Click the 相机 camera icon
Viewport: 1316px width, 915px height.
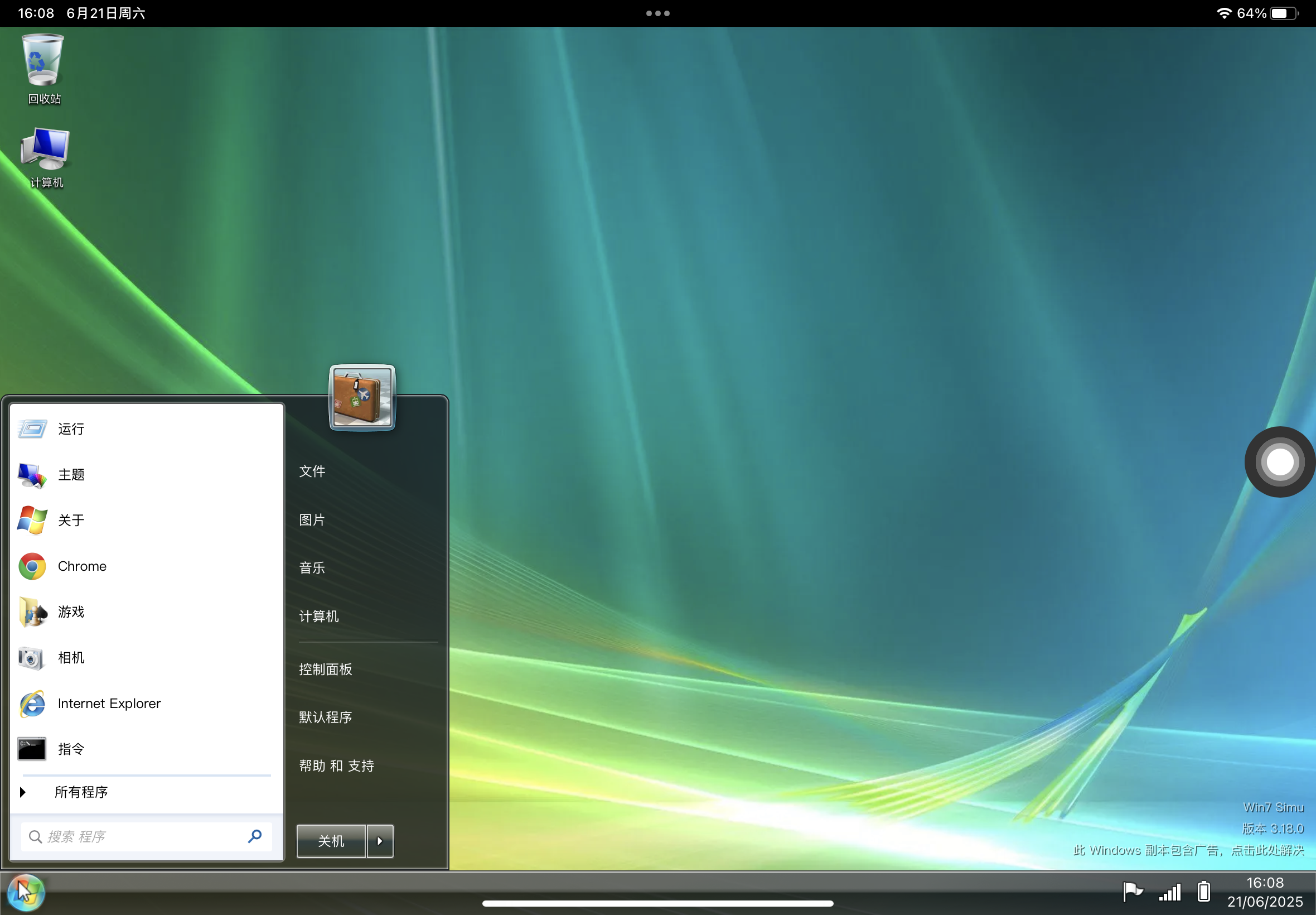(31, 658)
